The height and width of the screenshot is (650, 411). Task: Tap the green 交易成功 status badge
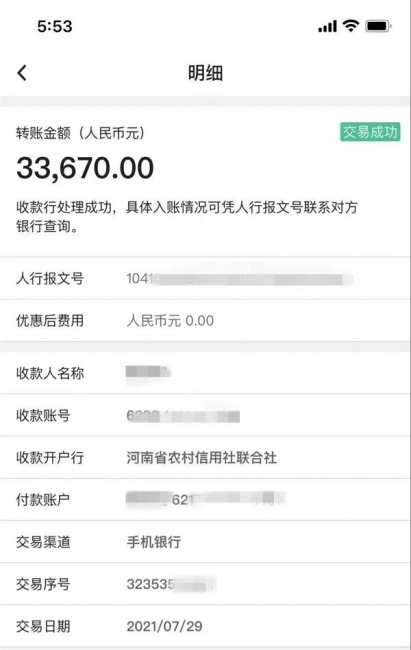point(370,132)
